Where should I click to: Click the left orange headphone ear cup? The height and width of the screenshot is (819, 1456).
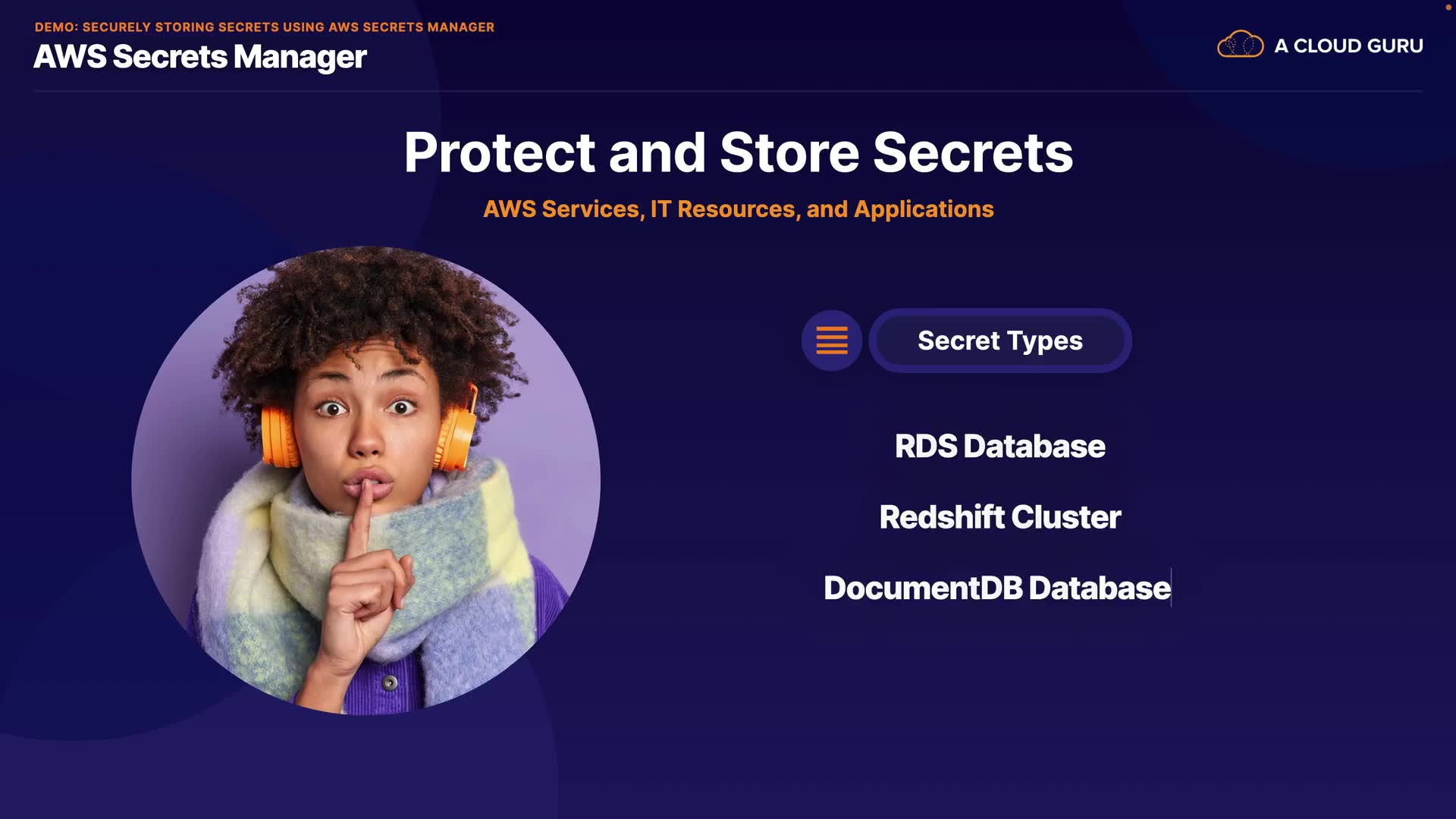click(x=280, y=435)
